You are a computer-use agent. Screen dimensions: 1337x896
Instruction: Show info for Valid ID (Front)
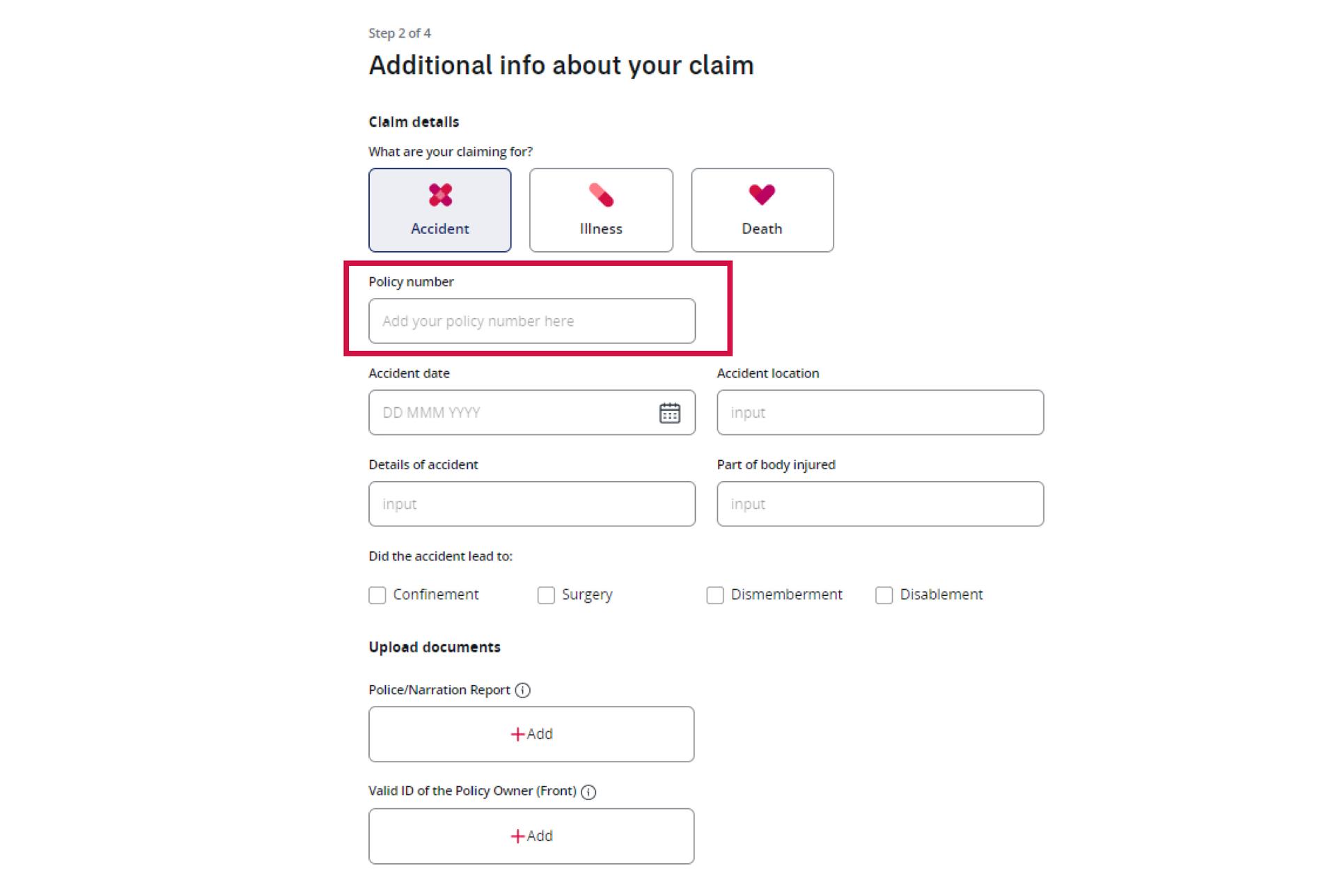(x=588, y=792)
